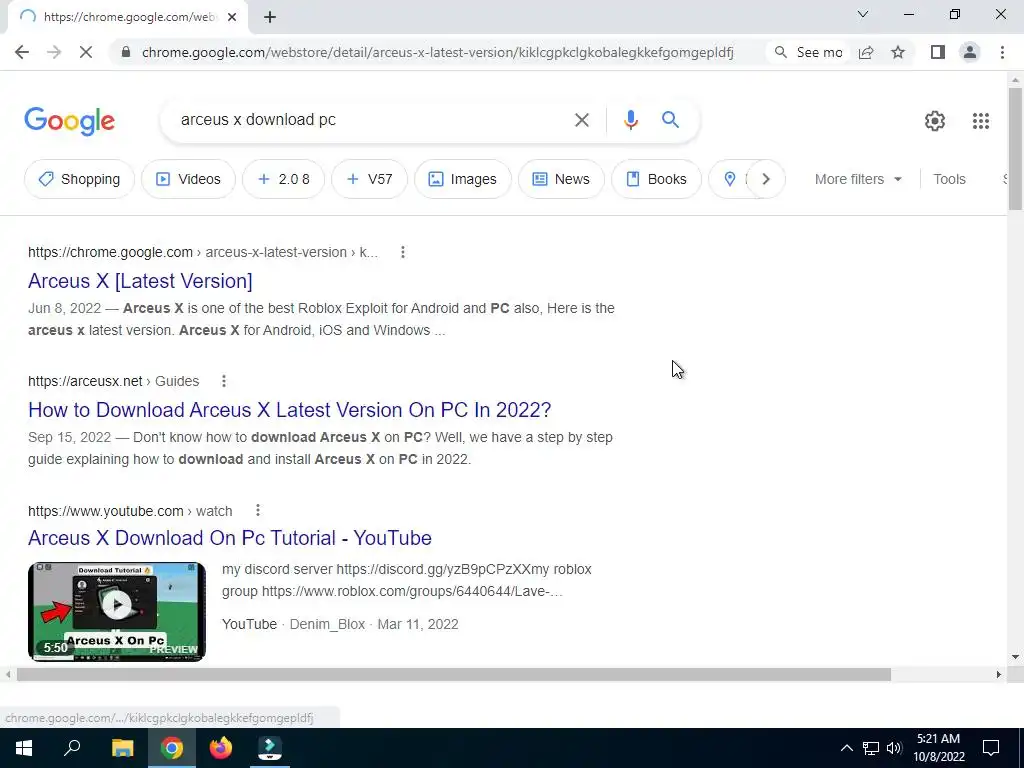This screenshot has height=768, width=1024.
Task: Click the horizontal scrollbar thumb
Action: [x=454, y=675]
